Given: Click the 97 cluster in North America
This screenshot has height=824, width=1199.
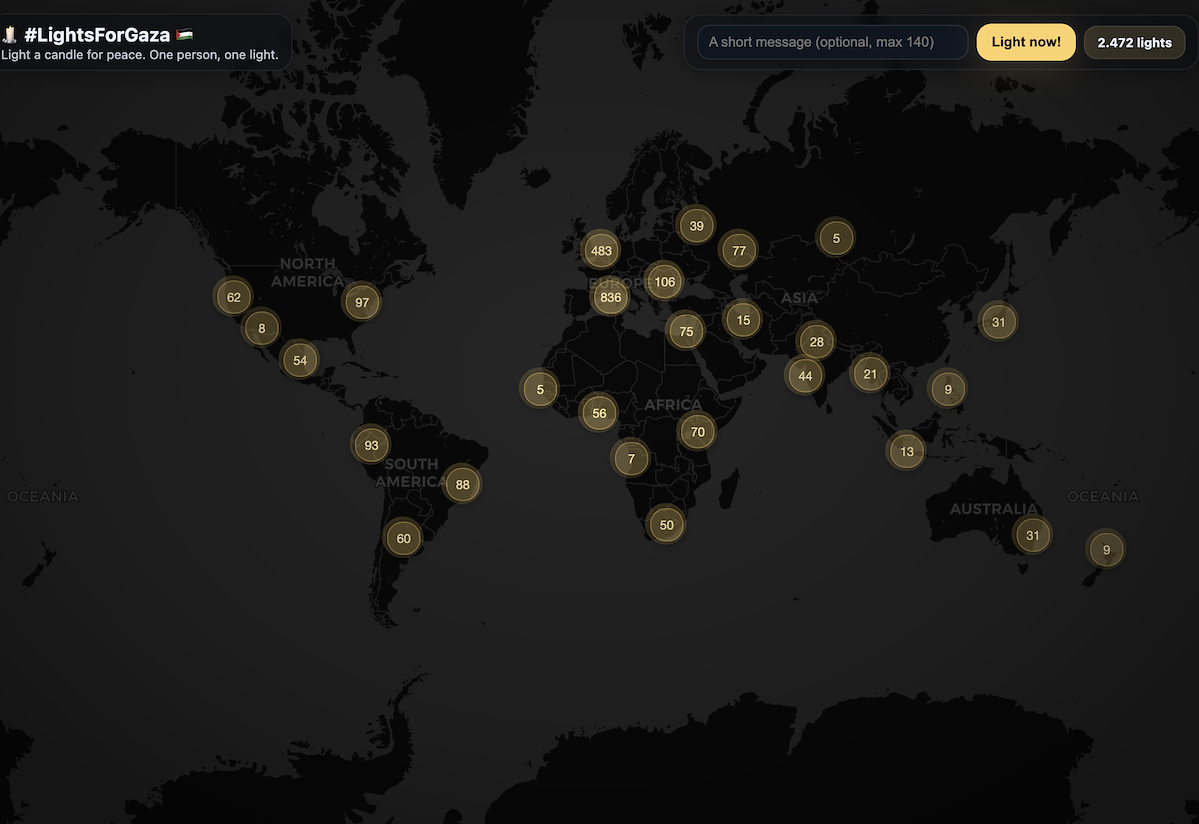Looking at the screenshot, I should tap(362, 302).
